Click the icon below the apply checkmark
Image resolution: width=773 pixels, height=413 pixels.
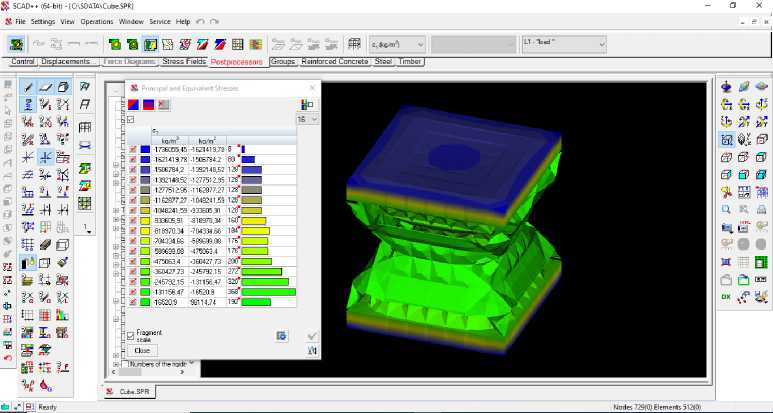tap(312, 350)
